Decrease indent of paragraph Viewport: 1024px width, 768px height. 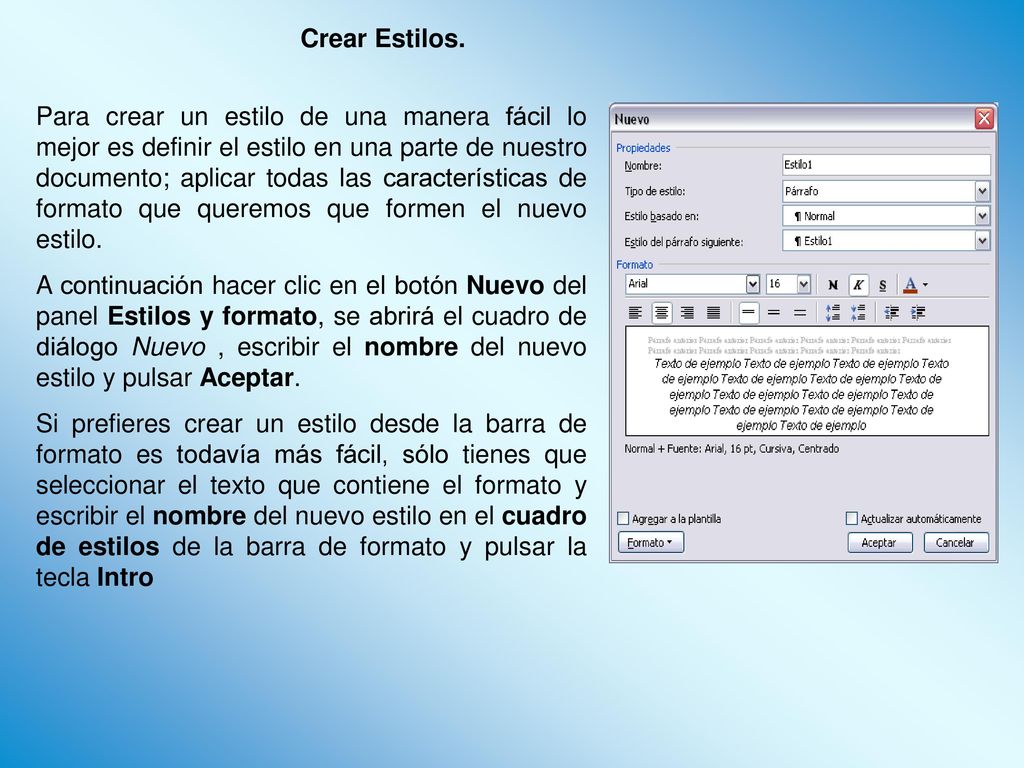pyautogui.click(x=891, y=313)
